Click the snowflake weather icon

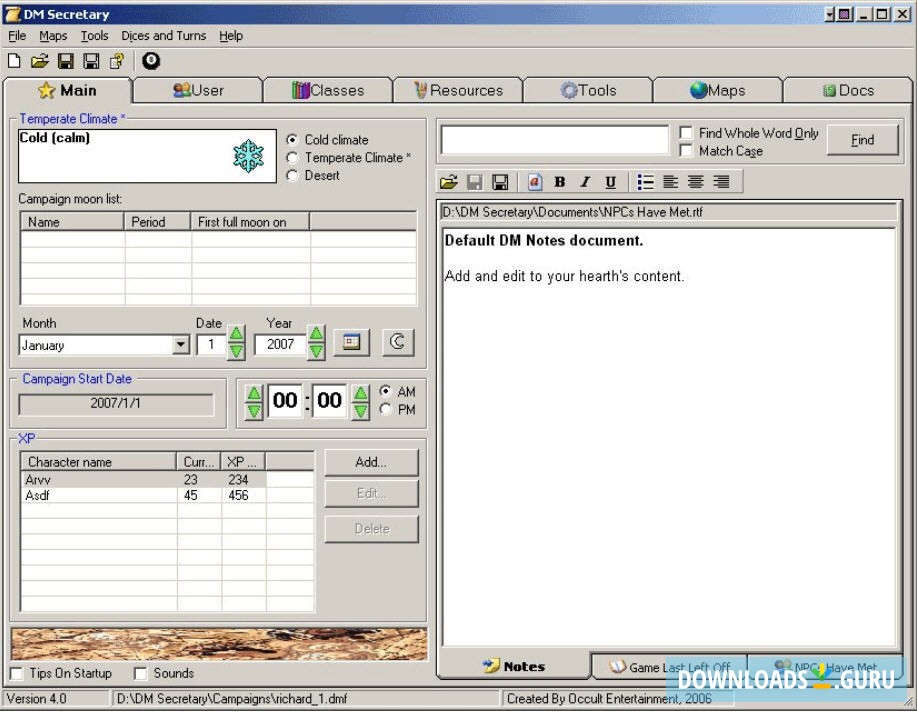[x=249, y=156]
